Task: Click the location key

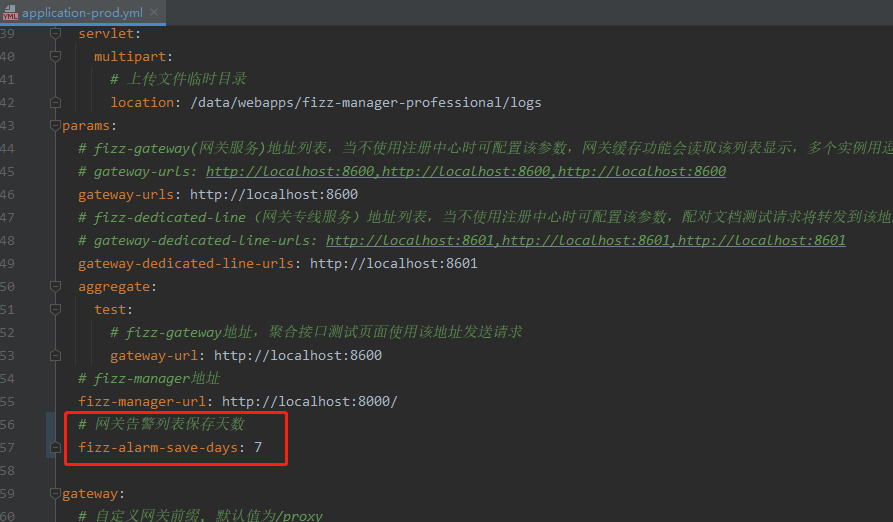Action: [142, 102]
